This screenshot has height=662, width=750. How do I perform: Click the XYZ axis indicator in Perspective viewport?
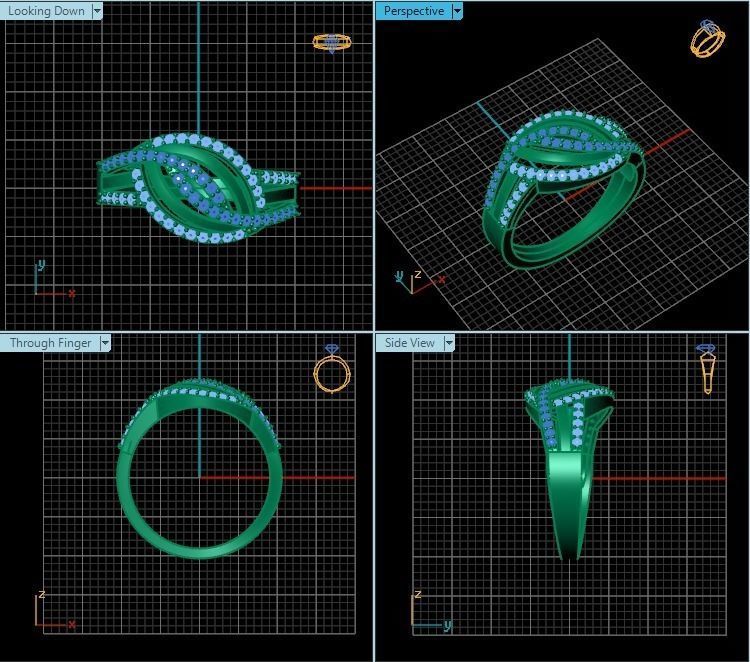[420, 282]
